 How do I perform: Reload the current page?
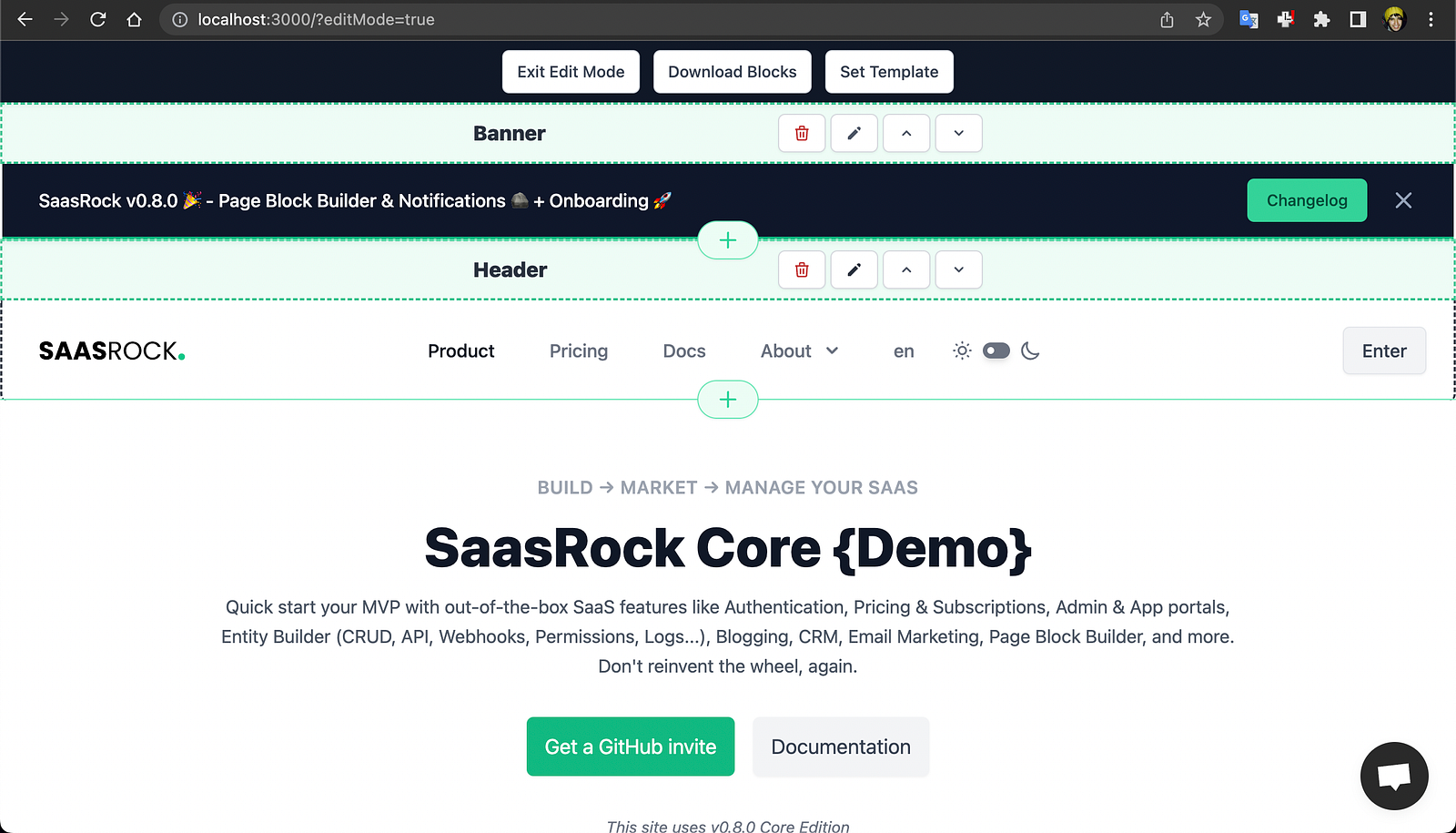point(98,19)
